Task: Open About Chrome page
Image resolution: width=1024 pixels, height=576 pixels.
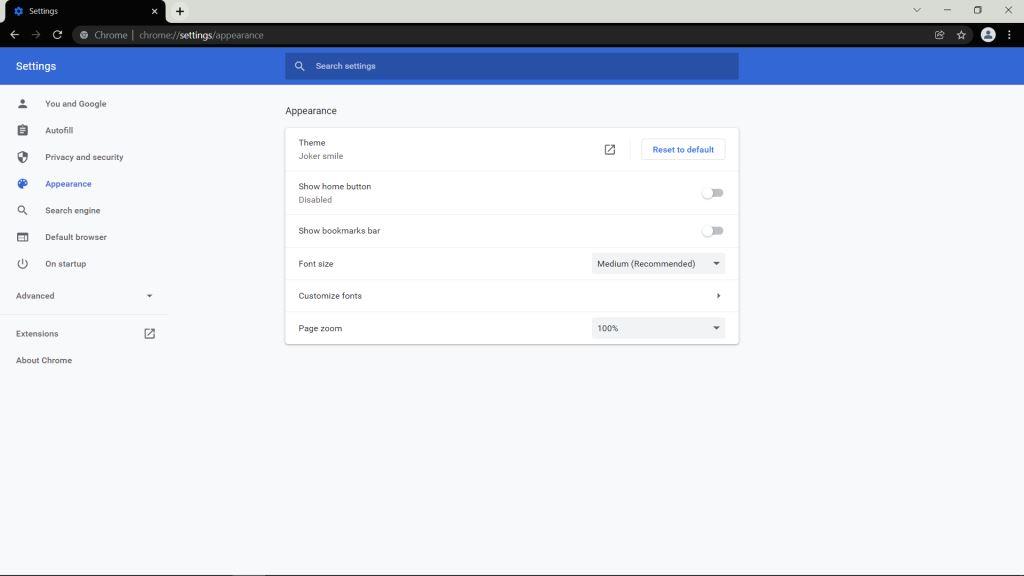Action: click(x=44, y=360)
